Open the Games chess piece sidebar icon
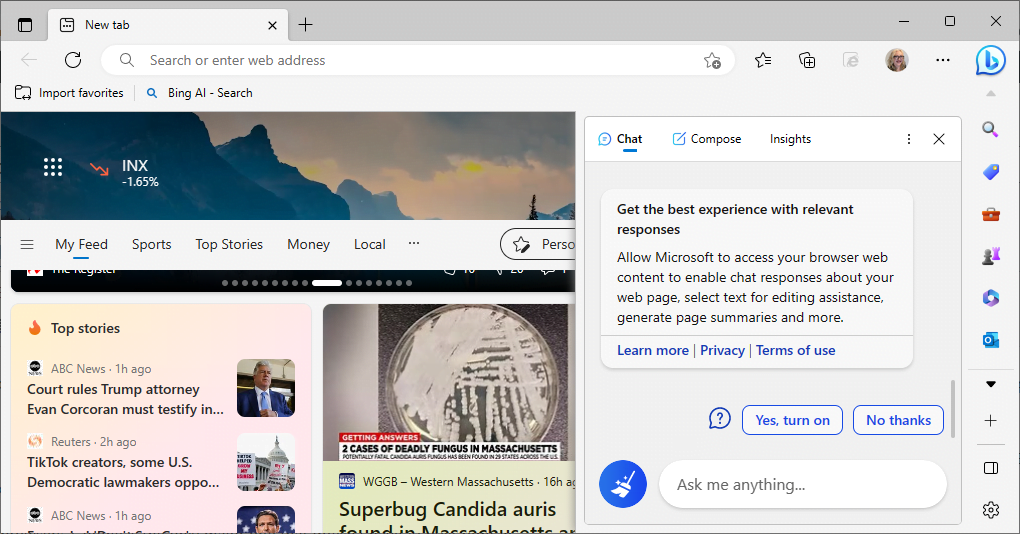Screen dimensions: 1020x534 [x=990, y=256]
